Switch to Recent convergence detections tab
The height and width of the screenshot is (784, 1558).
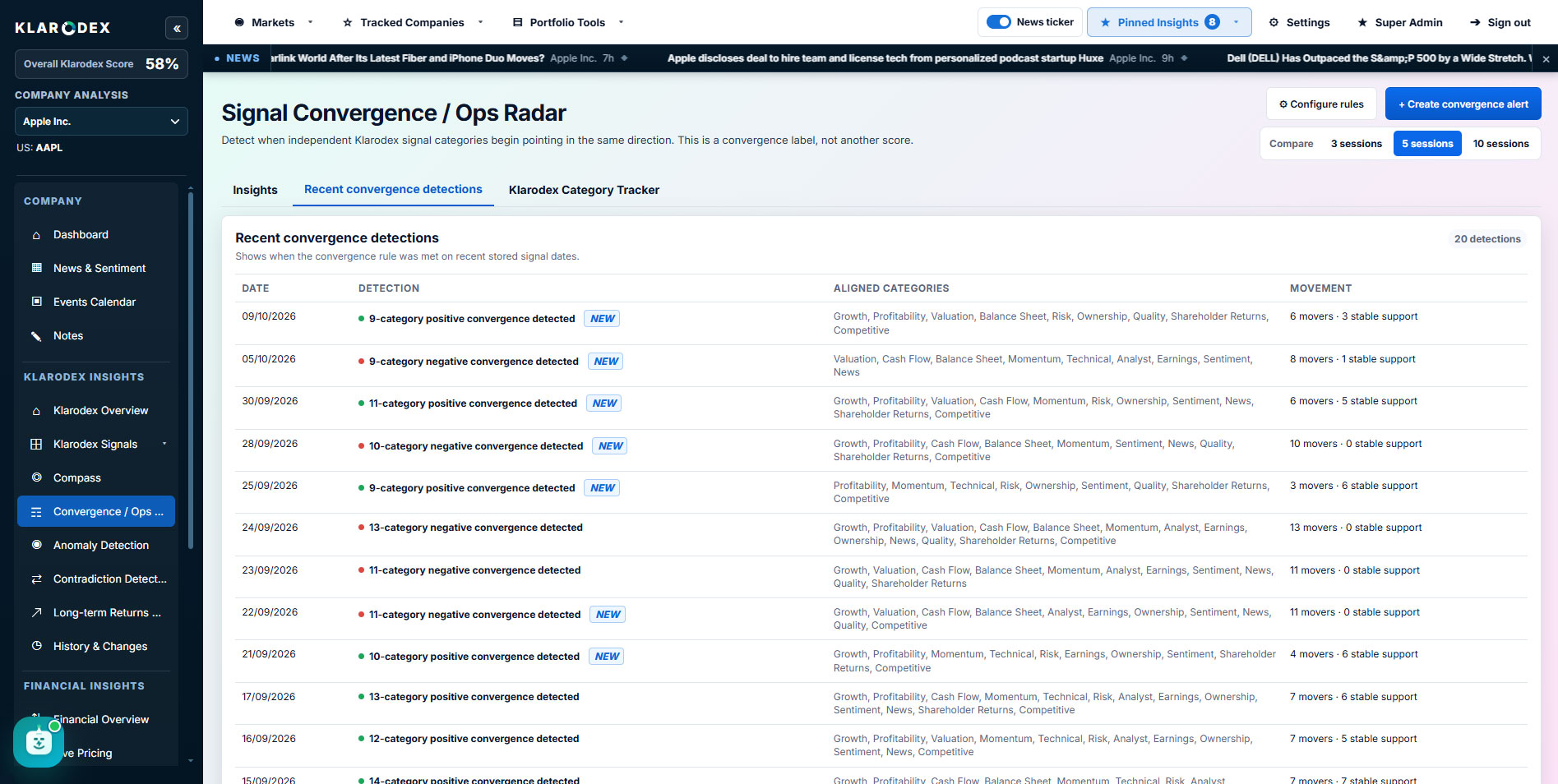coord(393,190)
